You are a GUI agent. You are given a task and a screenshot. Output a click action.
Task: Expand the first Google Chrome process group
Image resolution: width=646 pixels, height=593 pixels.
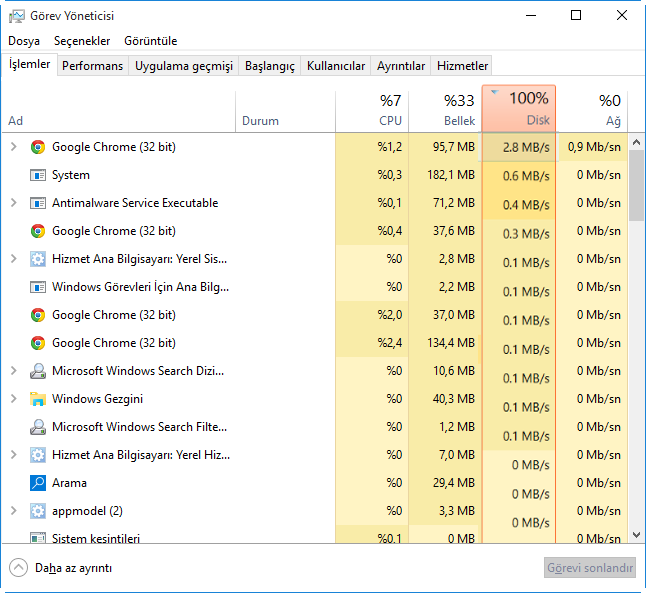tap(14, 147)
